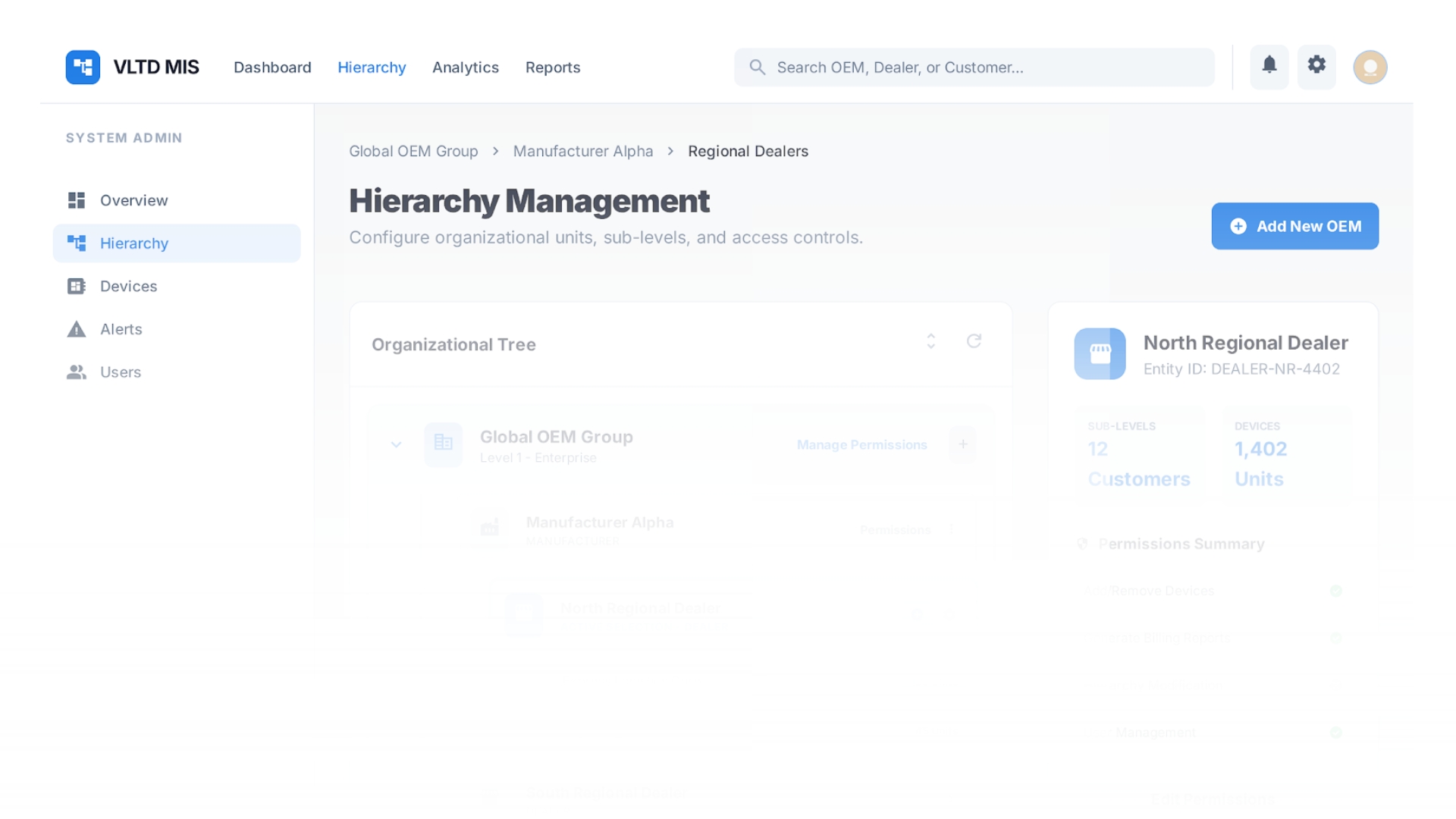The width and height of the screenshot is (1456, 819).
Task: Go to Global OEM Group breadcrumb
Action: [x=413, y=151]
